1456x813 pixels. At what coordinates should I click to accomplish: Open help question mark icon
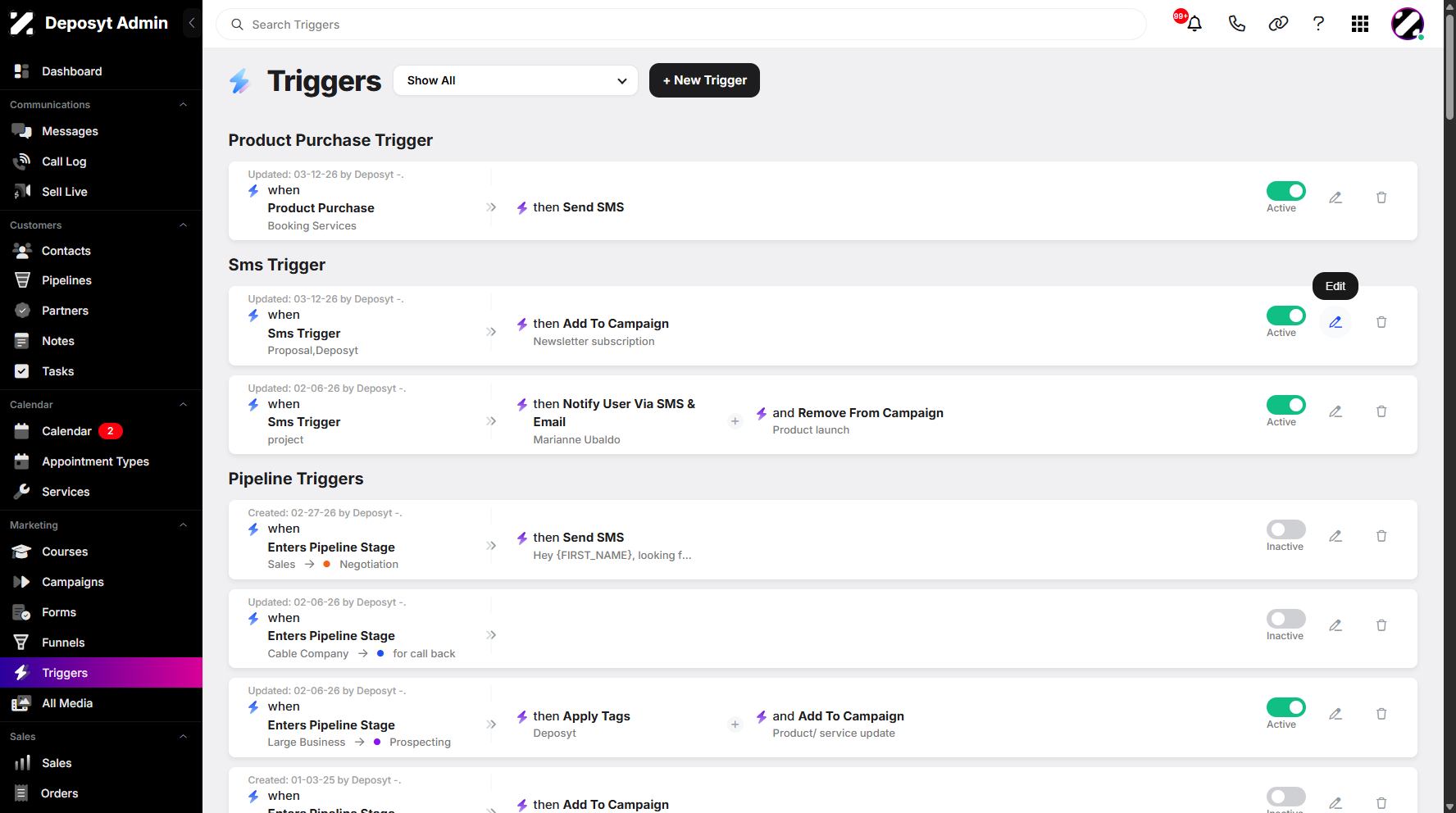pyautogui.click(x=1318, y=24)
